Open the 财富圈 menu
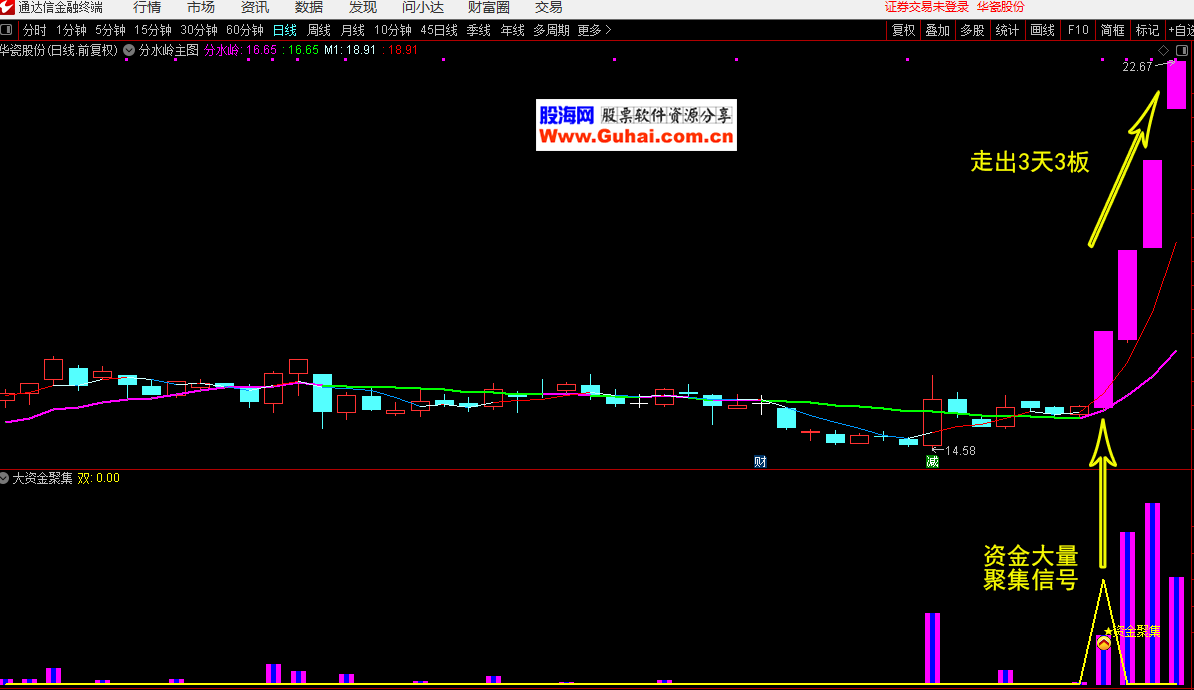The width and height of the screenshot is (1194, 690). tap(488, 7)
